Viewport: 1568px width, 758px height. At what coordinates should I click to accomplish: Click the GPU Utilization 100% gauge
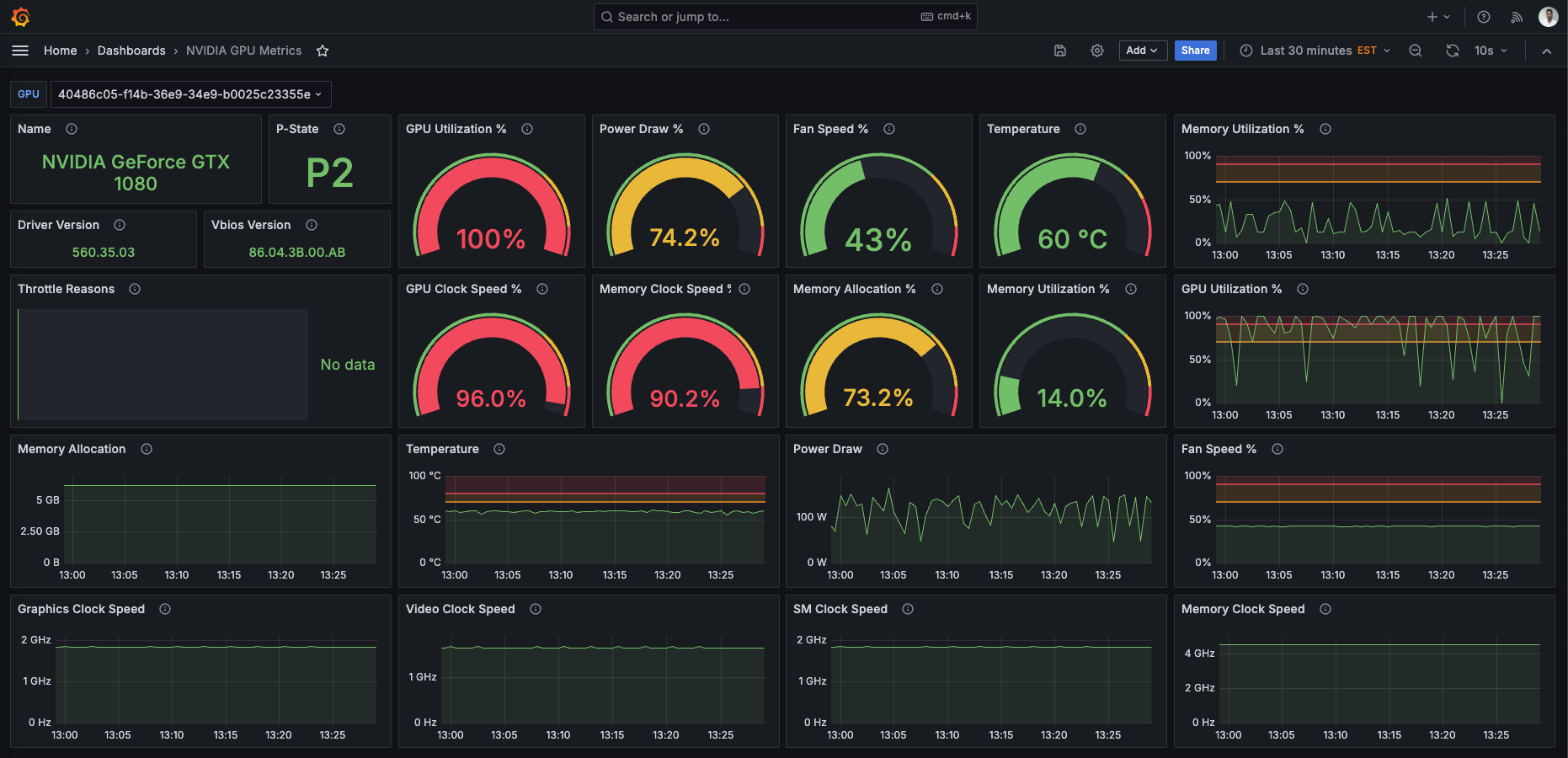[492, 205]
